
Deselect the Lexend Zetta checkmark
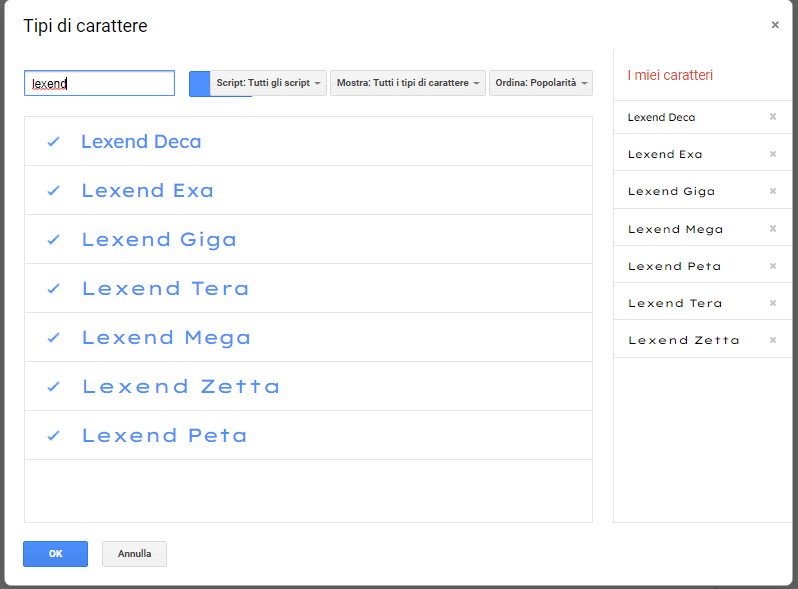(54, 387)
